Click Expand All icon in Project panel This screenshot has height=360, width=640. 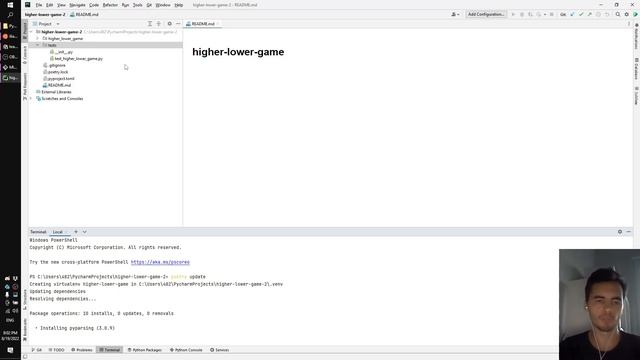150,24
